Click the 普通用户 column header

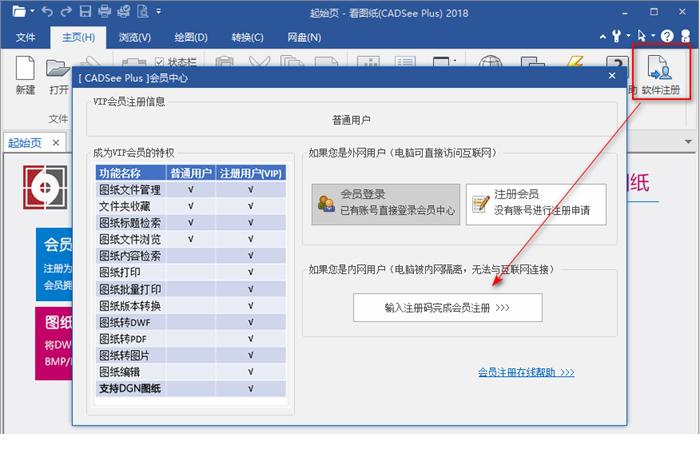click(x=191, y=173)
